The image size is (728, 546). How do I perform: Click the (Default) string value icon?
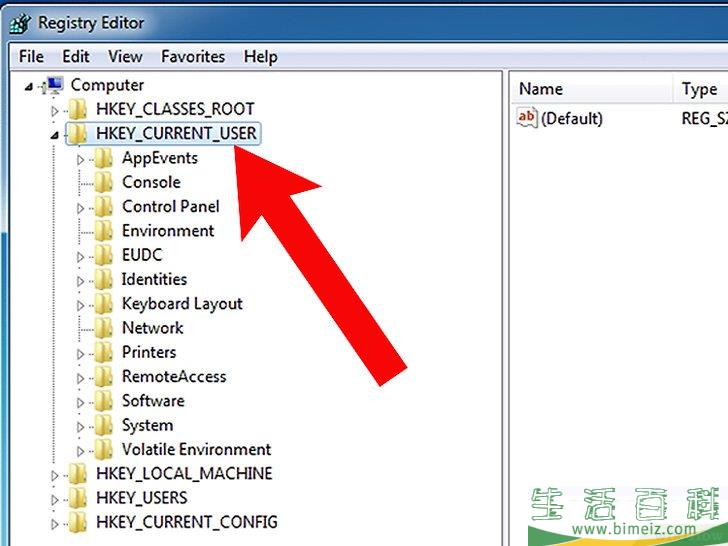(527, 118)
